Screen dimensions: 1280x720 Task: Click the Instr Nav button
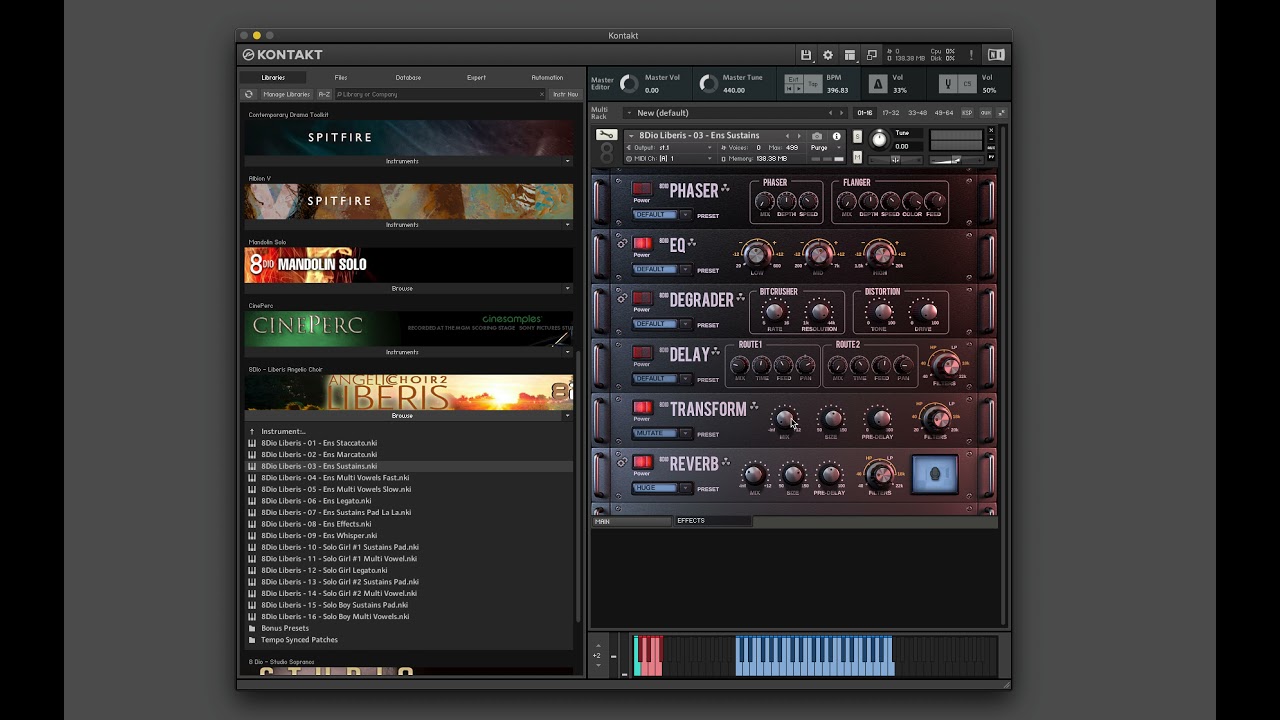tap(565, 94)
